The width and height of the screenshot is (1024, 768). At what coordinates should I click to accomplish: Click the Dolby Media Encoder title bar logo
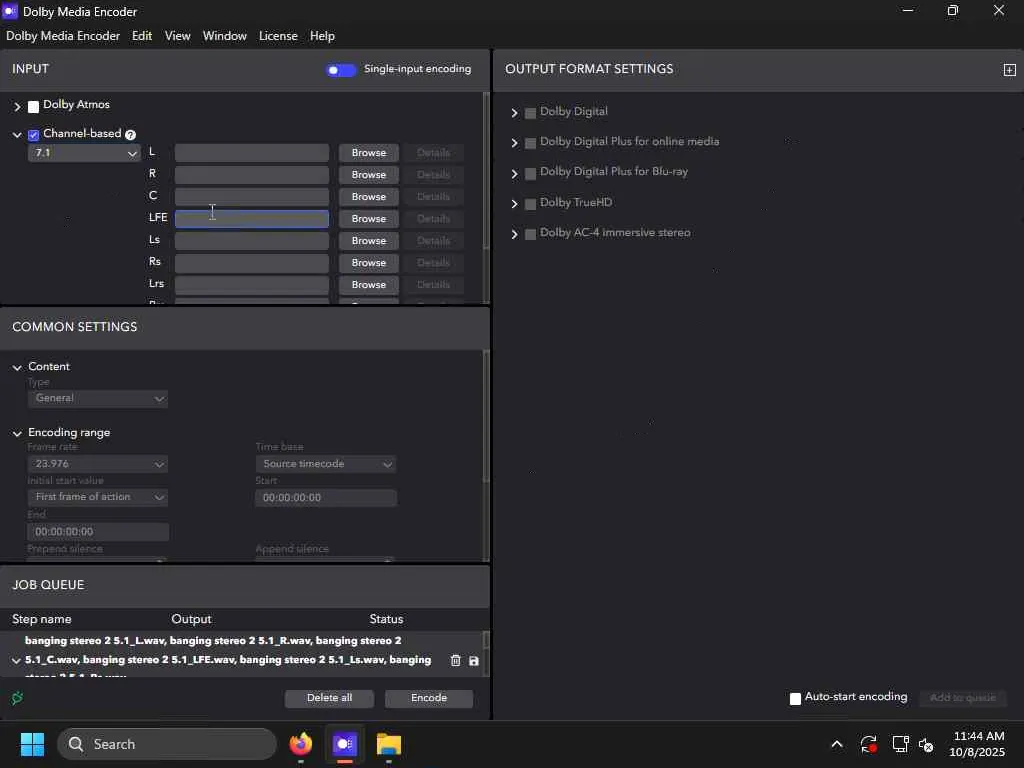tap(10, 11)
